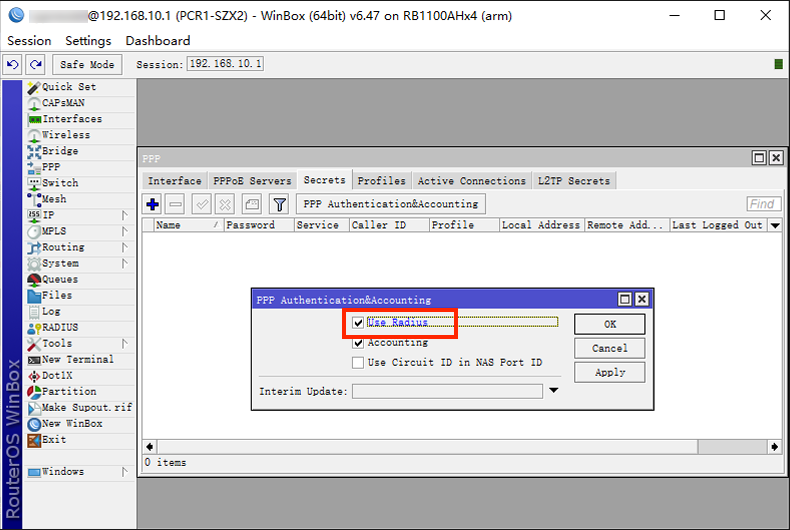This screenshot has width=790, height=530.
Task: Open CAPsMAN from the sidebar
Action: (81, 103)
